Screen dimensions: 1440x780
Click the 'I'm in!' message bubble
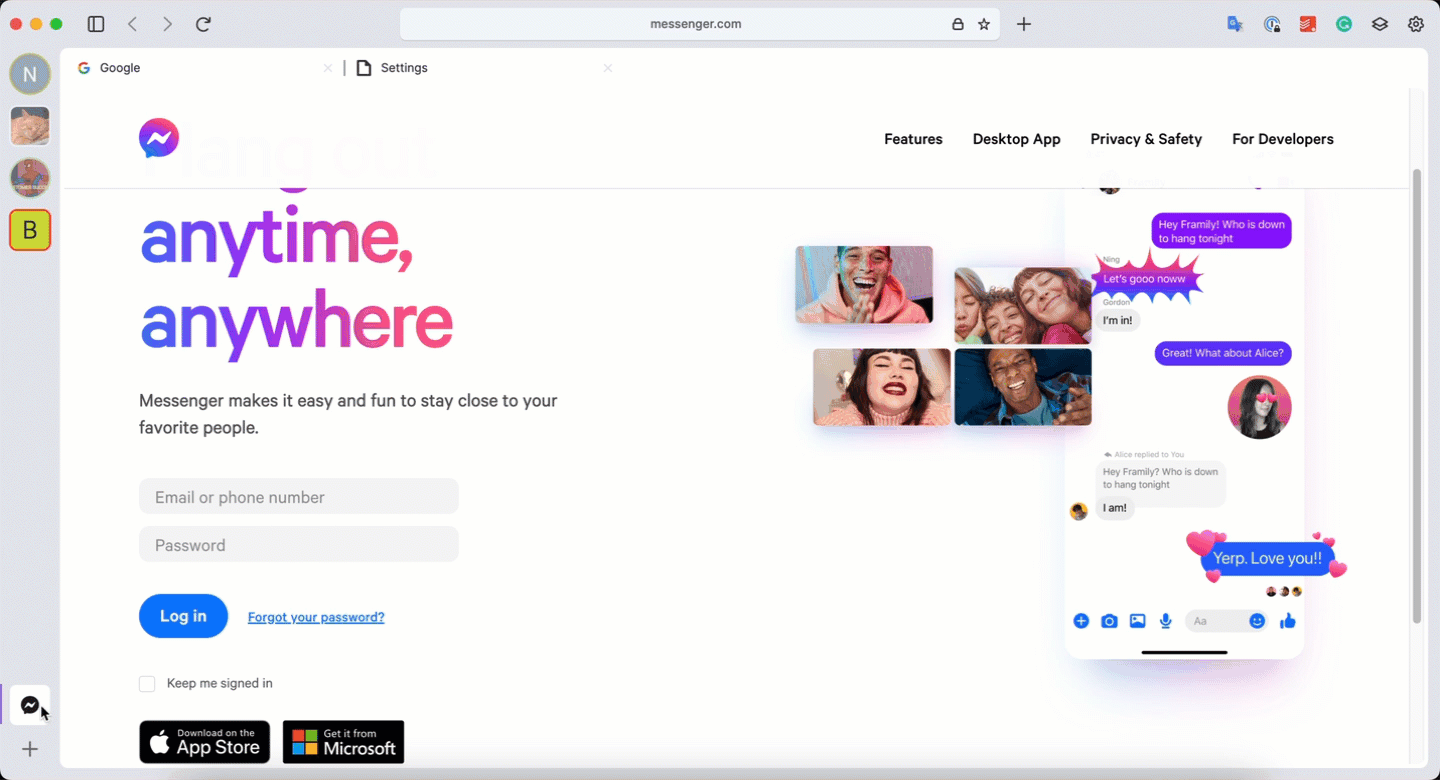click(1118, 320)
